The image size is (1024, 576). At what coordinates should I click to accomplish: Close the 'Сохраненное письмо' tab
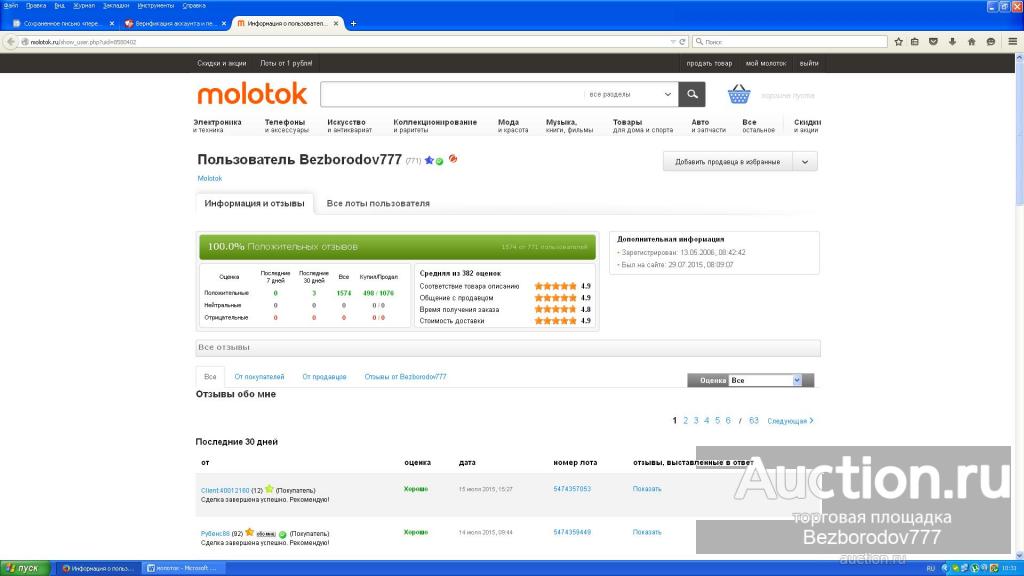pos(112,24)
